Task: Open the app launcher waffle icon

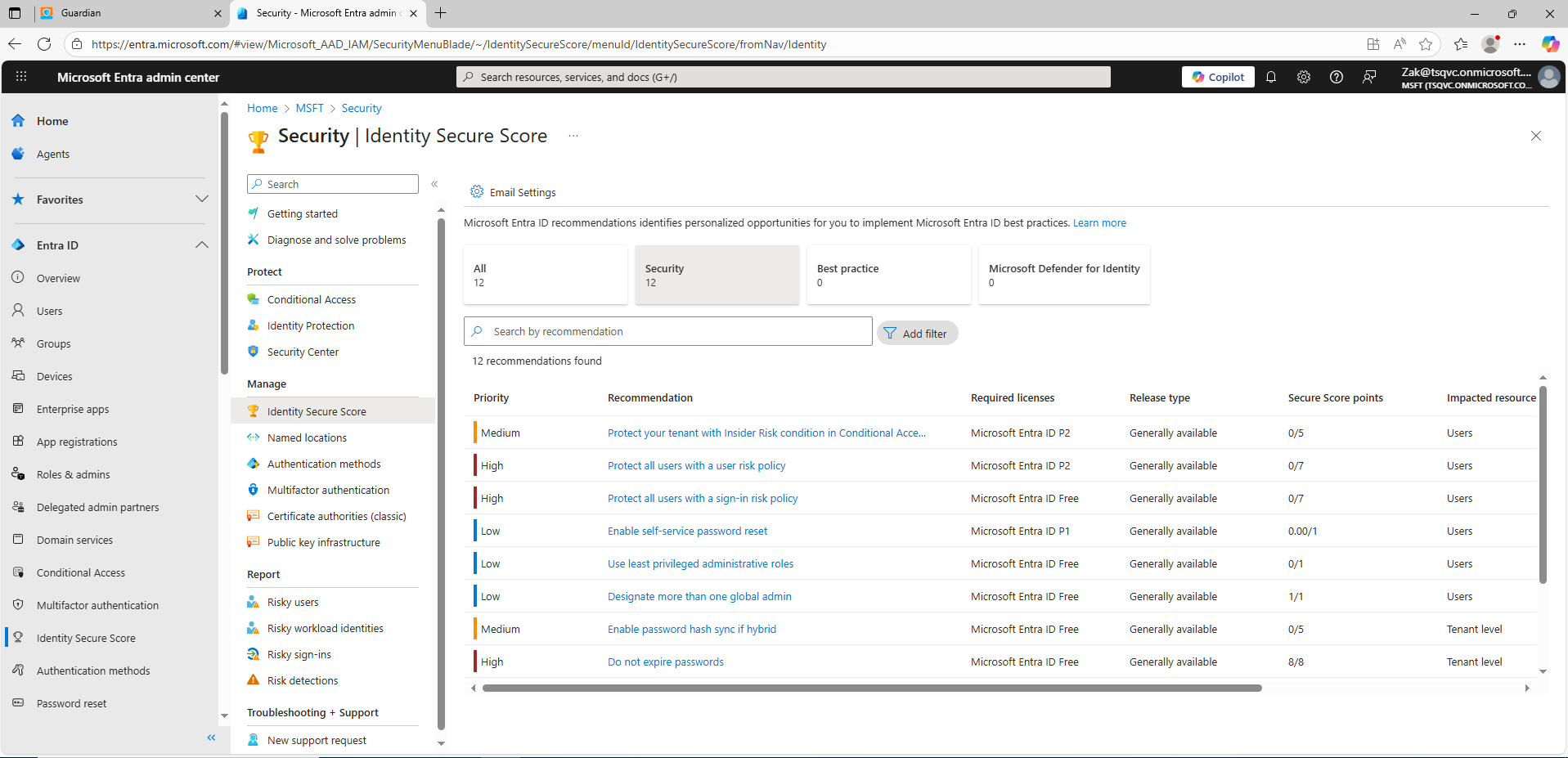Action: point(21,77)
